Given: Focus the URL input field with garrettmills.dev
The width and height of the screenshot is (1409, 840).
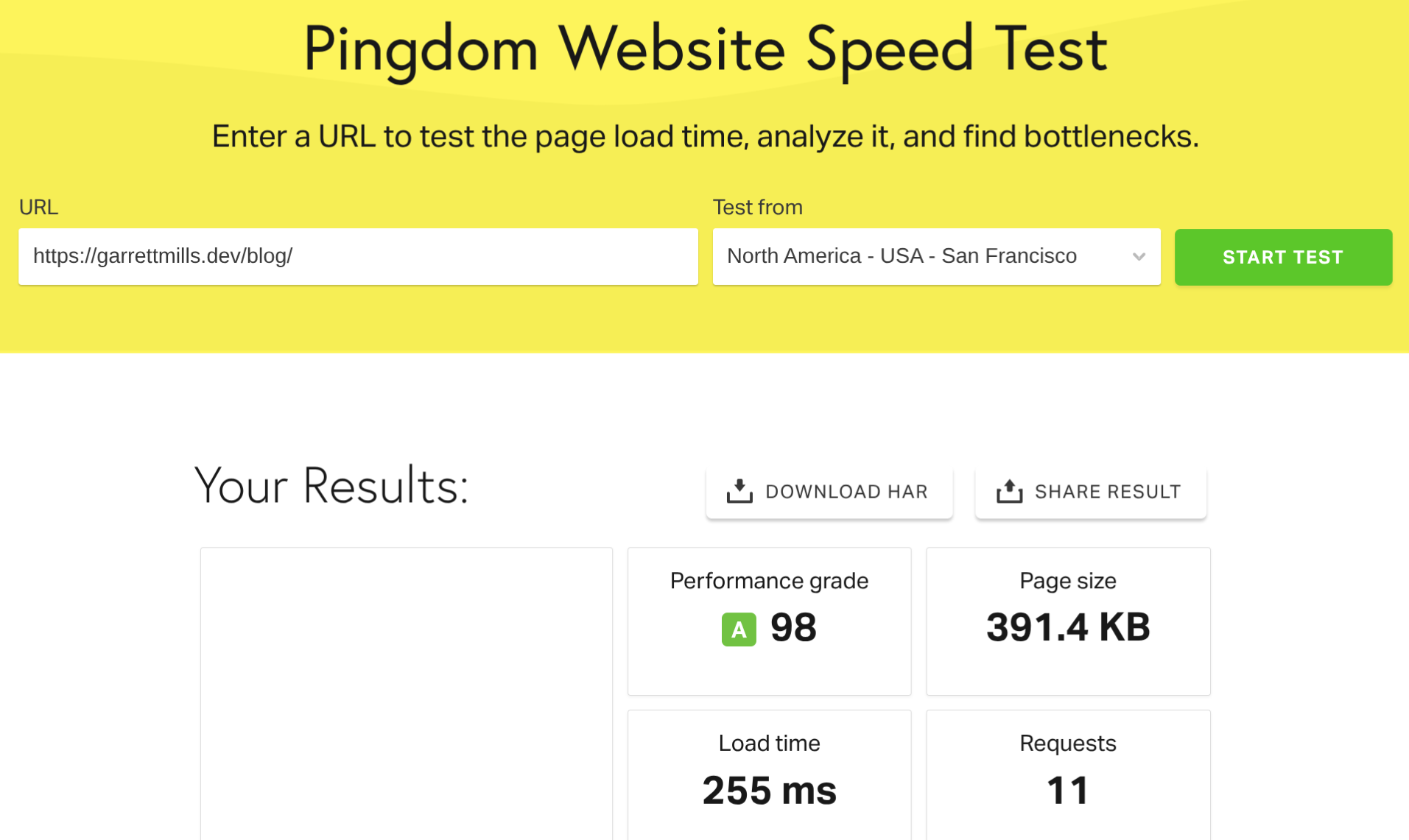Looking at the screenshot, I should point(358,256).
